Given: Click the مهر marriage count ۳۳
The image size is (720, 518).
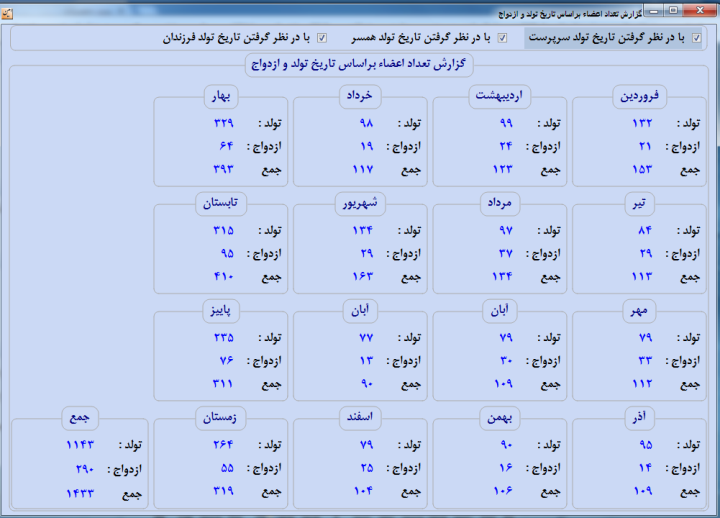Looking at the screenshot, I should click(x=645, y=360).
